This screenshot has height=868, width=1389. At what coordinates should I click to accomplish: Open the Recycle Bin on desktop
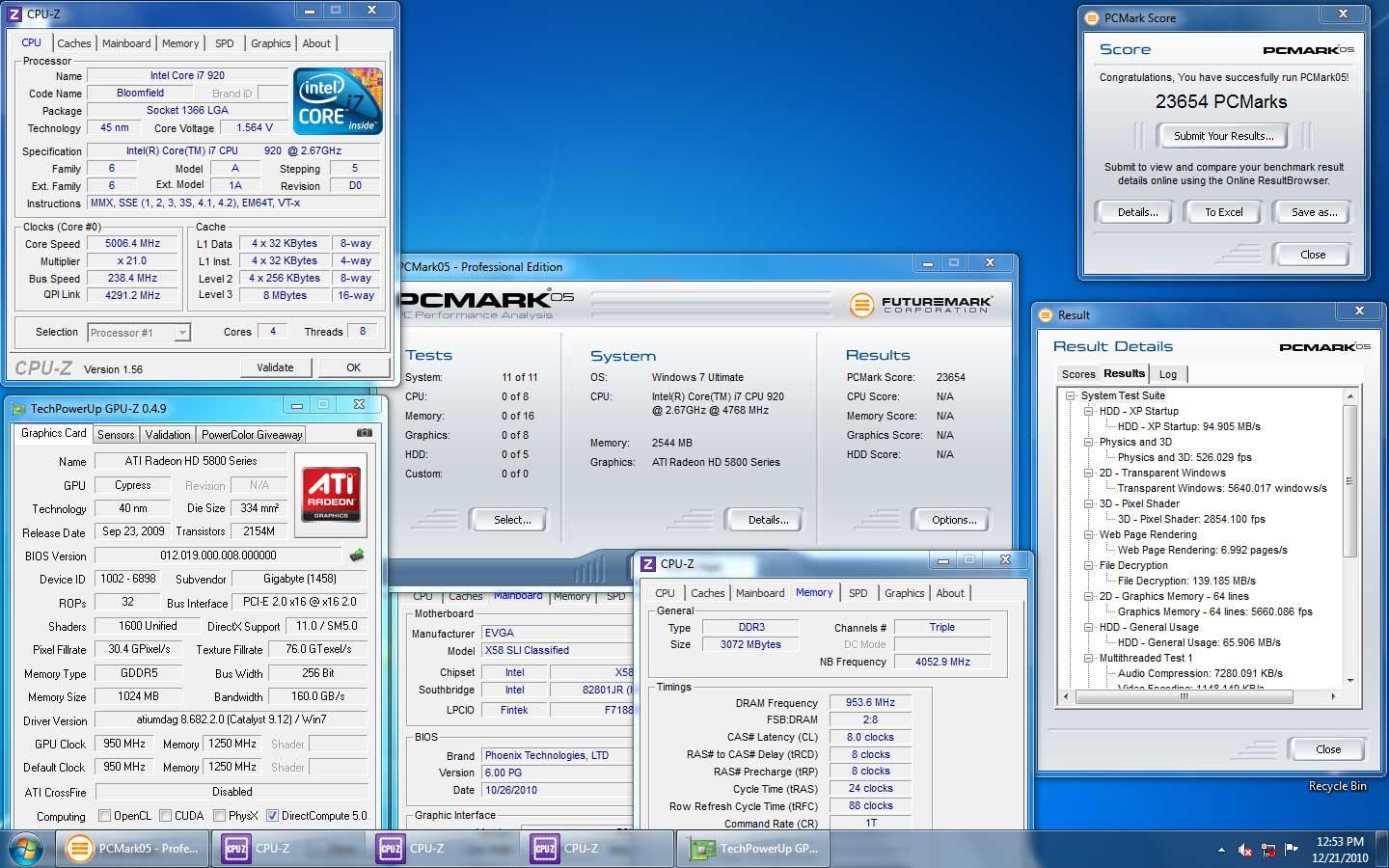1337,786
